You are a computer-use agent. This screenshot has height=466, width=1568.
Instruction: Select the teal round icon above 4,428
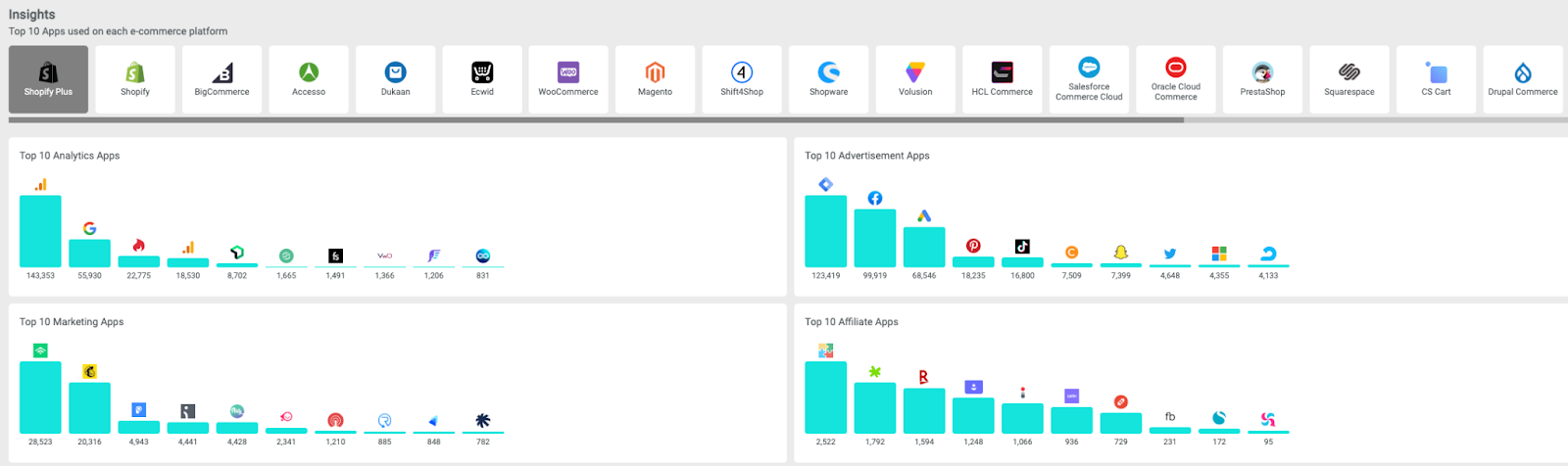[236, 411]
